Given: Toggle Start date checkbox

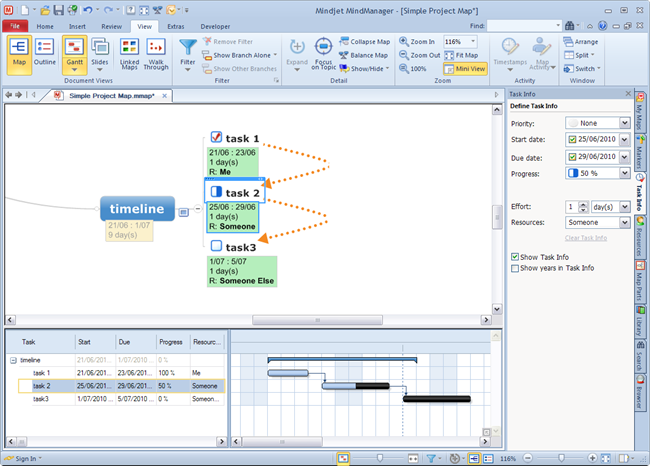Looking at the screenshot, I should [572, 139].
